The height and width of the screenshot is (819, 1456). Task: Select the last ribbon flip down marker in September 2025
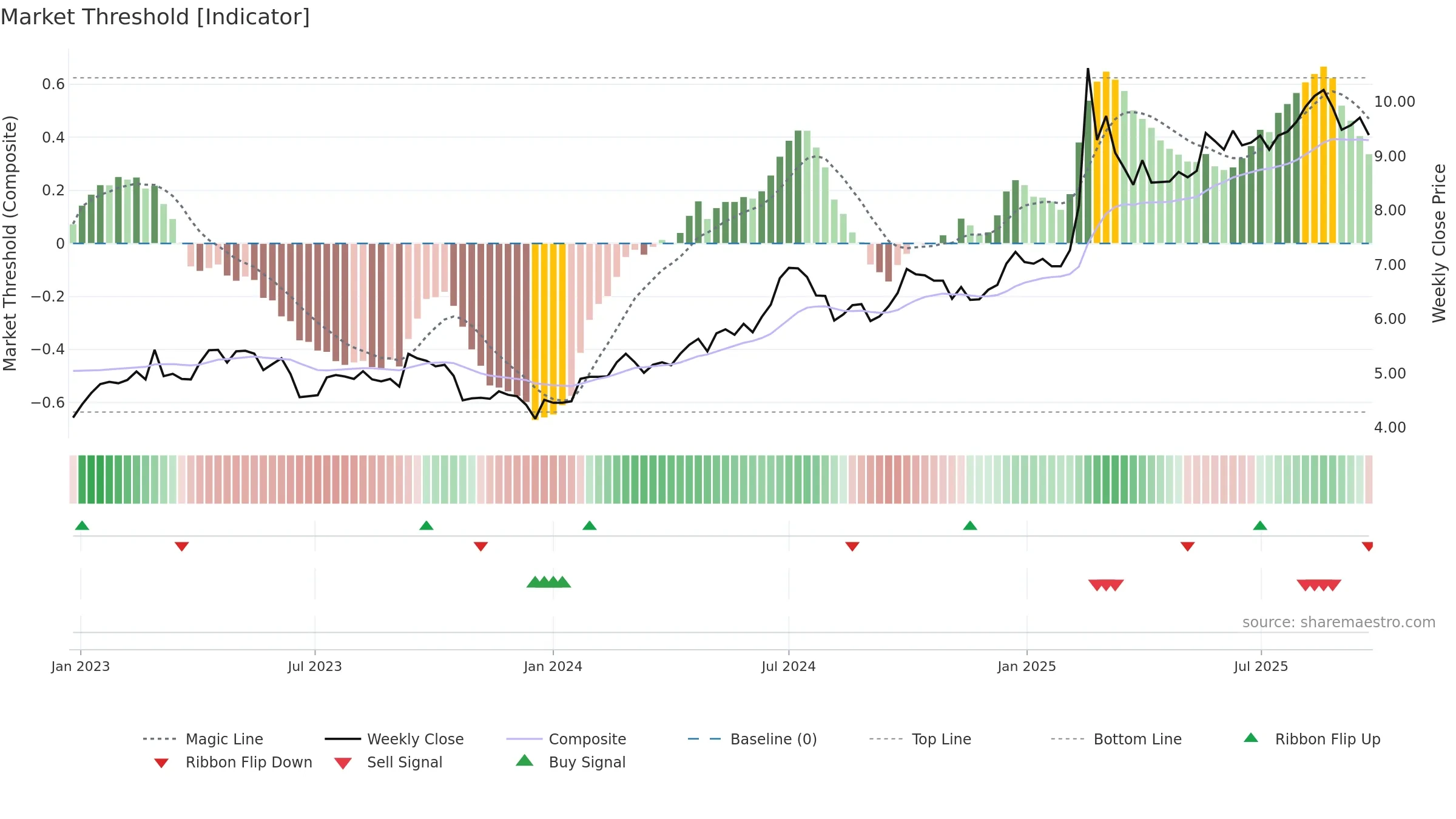[x=1367, y=547]
